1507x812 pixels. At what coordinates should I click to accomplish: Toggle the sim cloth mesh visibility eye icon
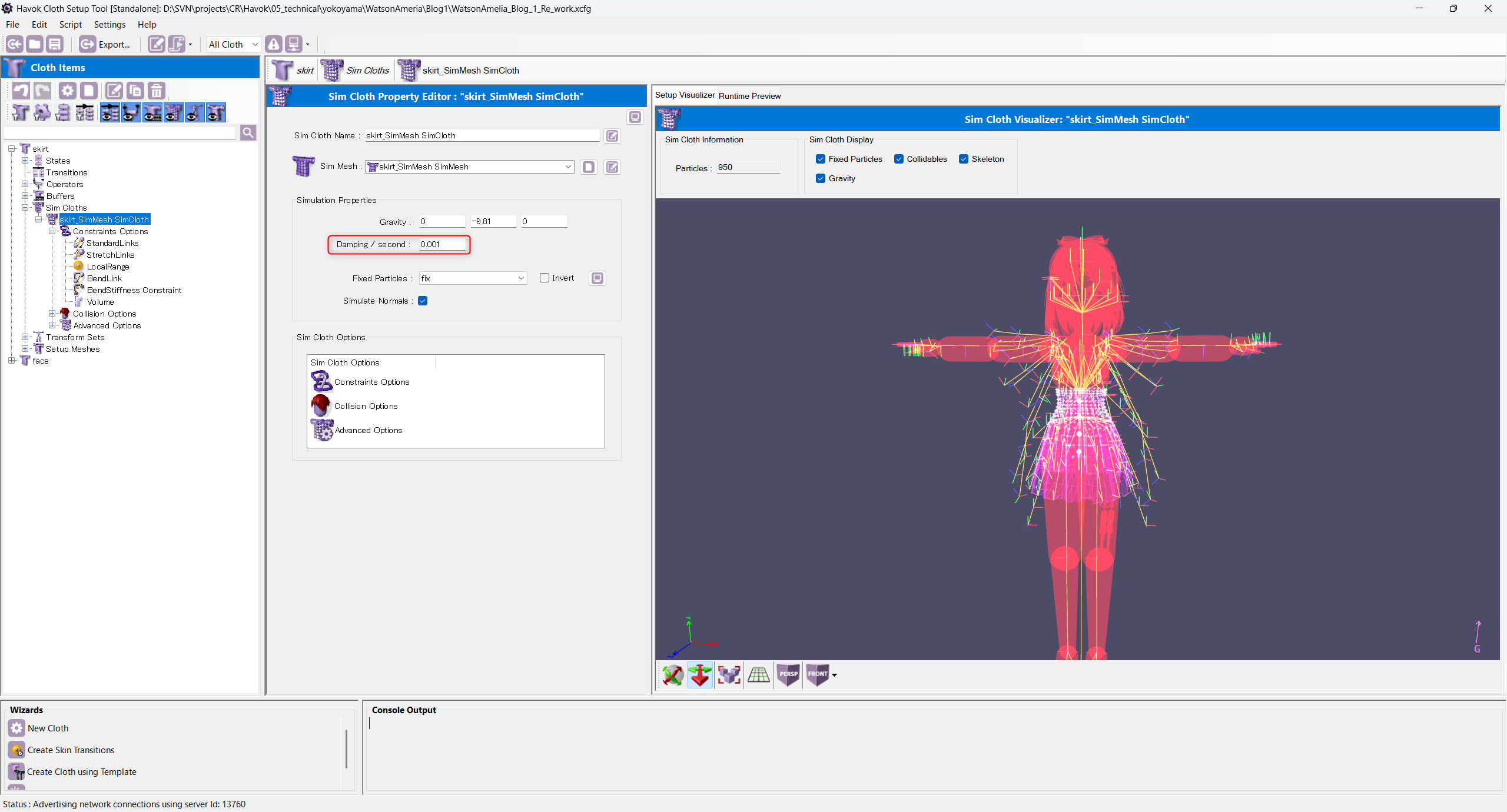[x=174, y=112]
